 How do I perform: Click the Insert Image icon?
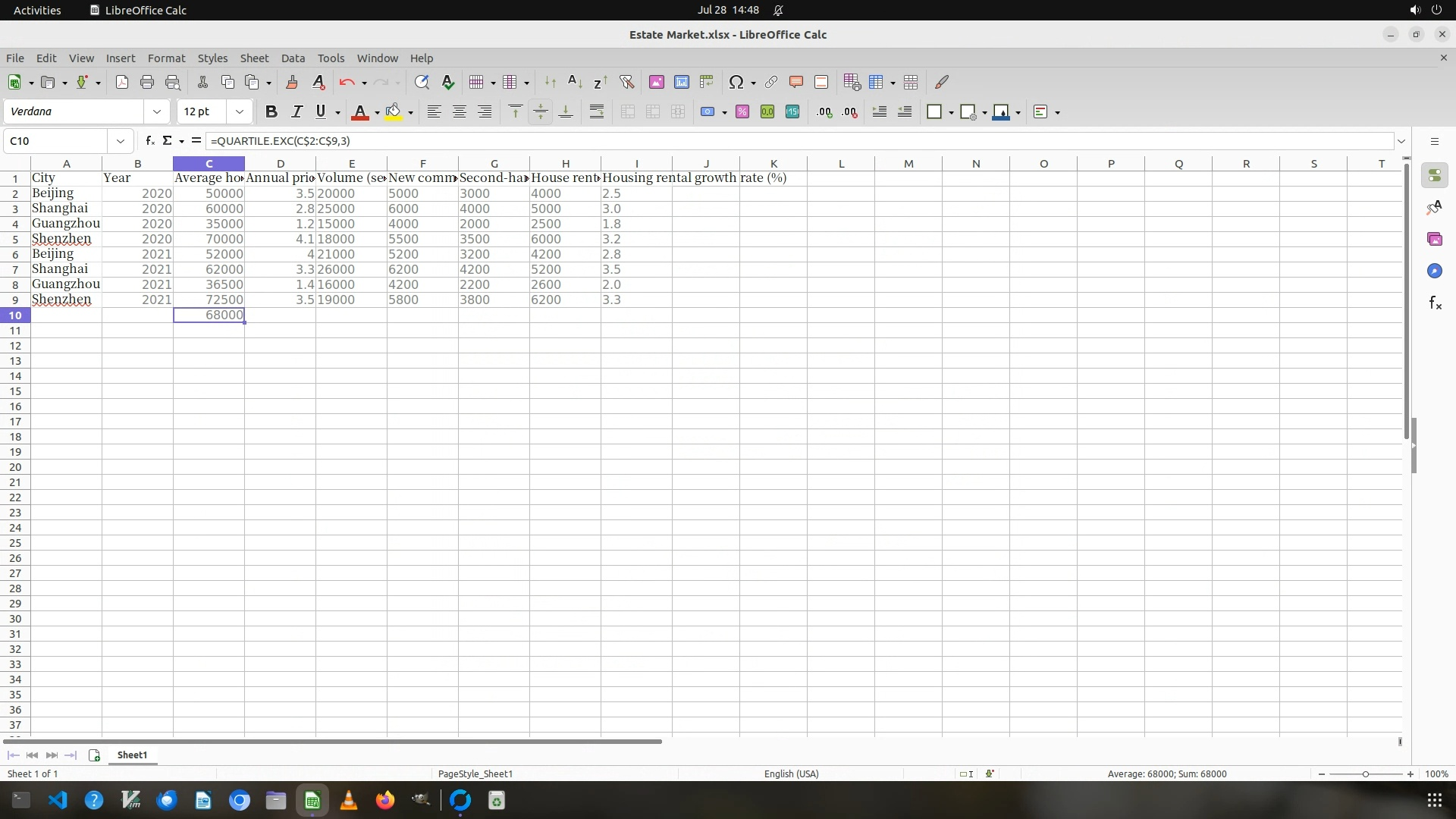coord(657,83)
